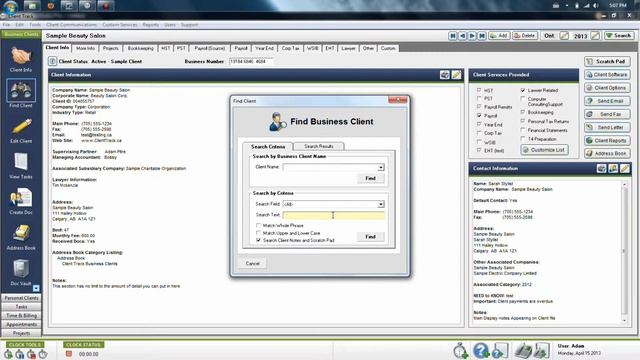Image resolution: width=640 pixels, height=360 pixels.
Task: Uncheck Search Client Notes and Scratch Pad
Action: [258, 240]
